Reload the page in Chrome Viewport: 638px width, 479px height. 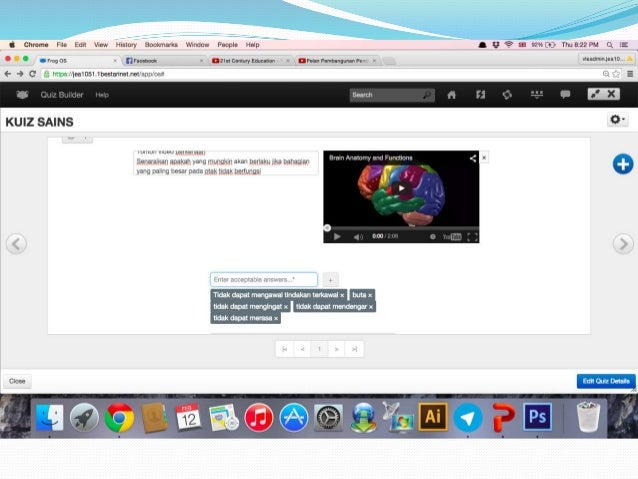[33, 74]
